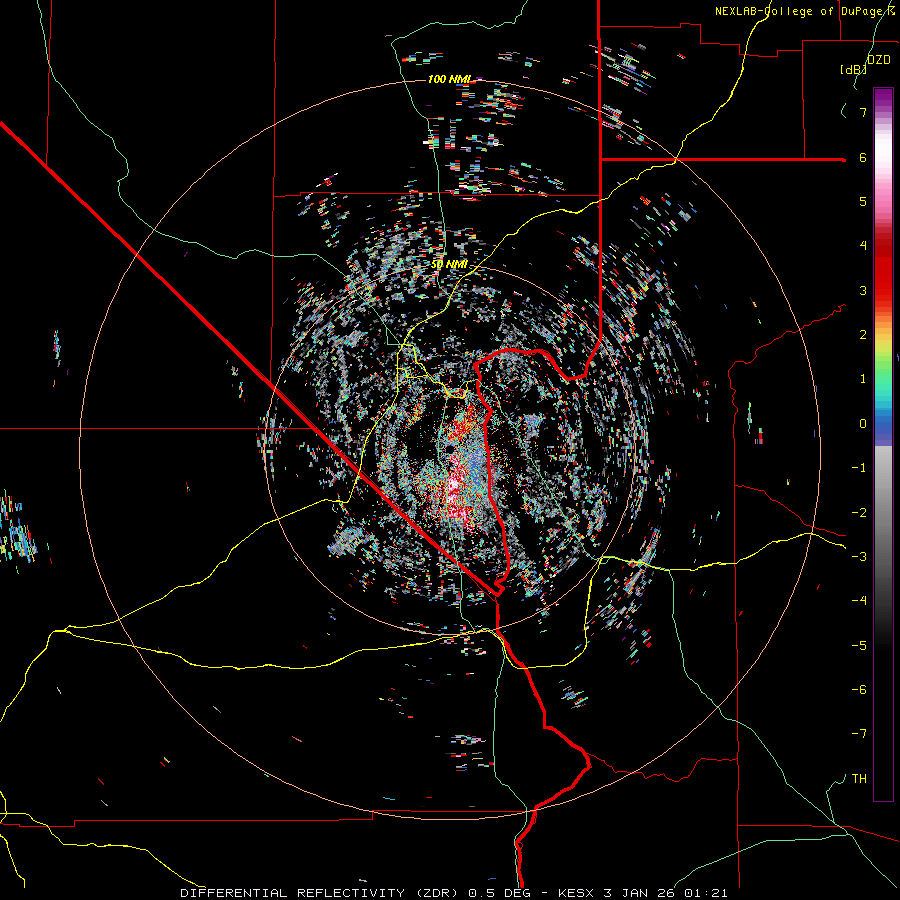Click the -5 value on the color scale
The image size is (900, 900).
(859, 645)
